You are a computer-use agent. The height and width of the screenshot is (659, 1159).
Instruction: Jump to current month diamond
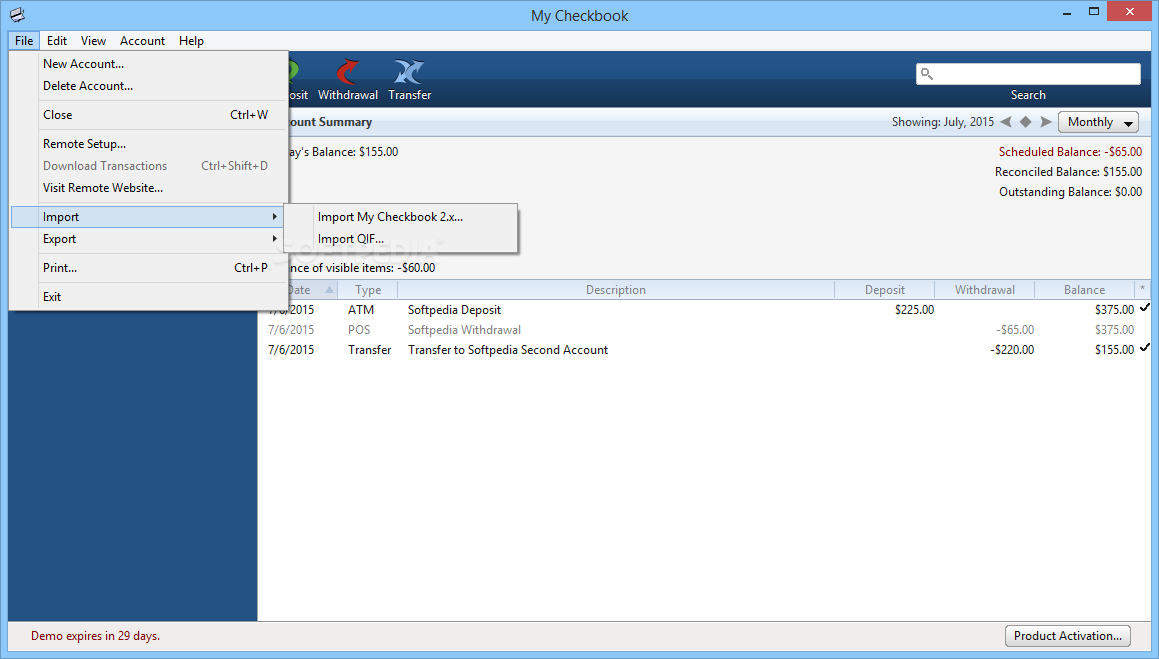pyautogui.click(x=1025, y=122)
